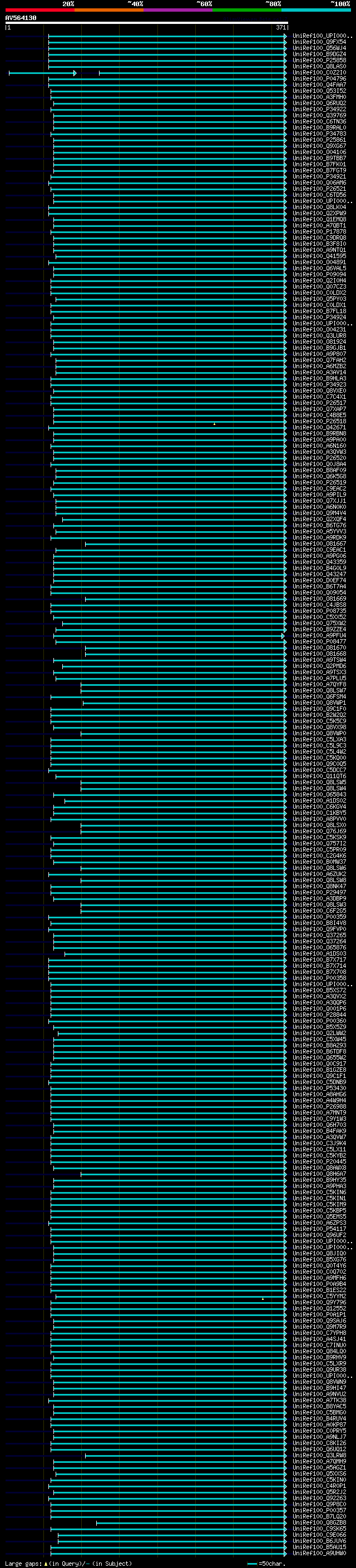The width and height of the screenshot is (356, 1568).
Task: Select label UniRef100_Q8LSW5
Action: click(x=319, y=782)
